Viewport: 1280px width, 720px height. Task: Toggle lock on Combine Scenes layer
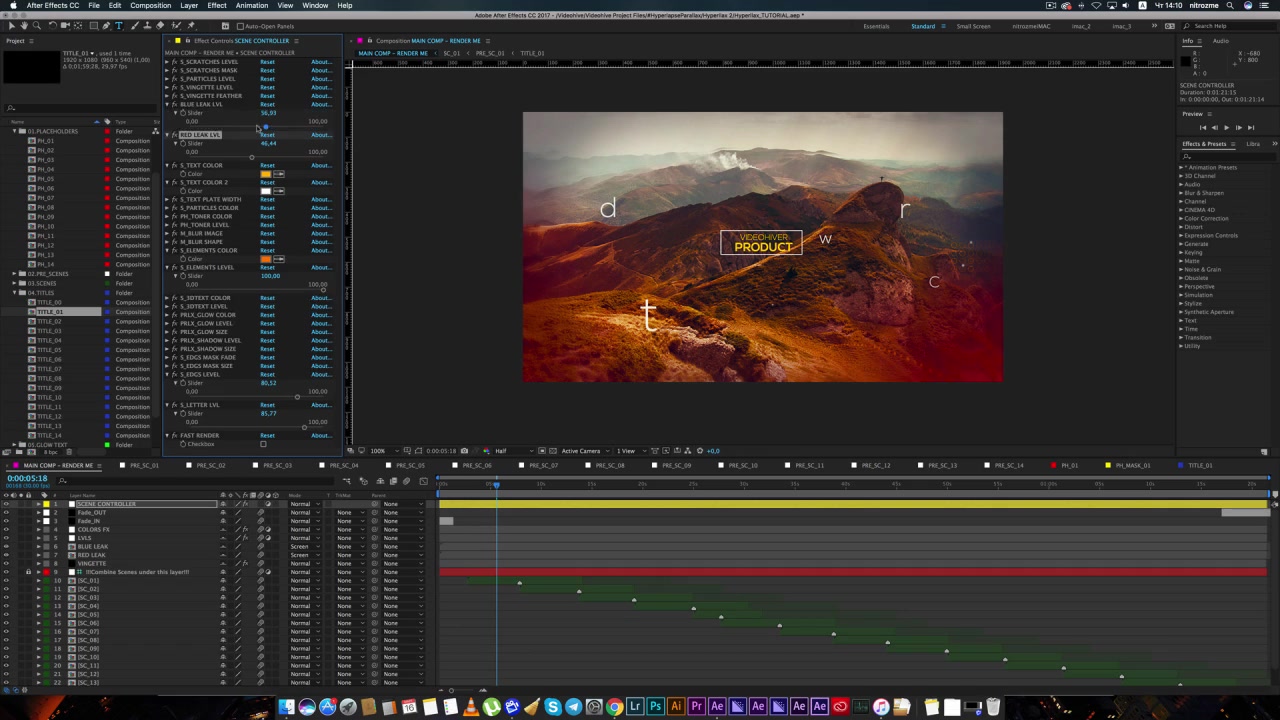(28, 572)
